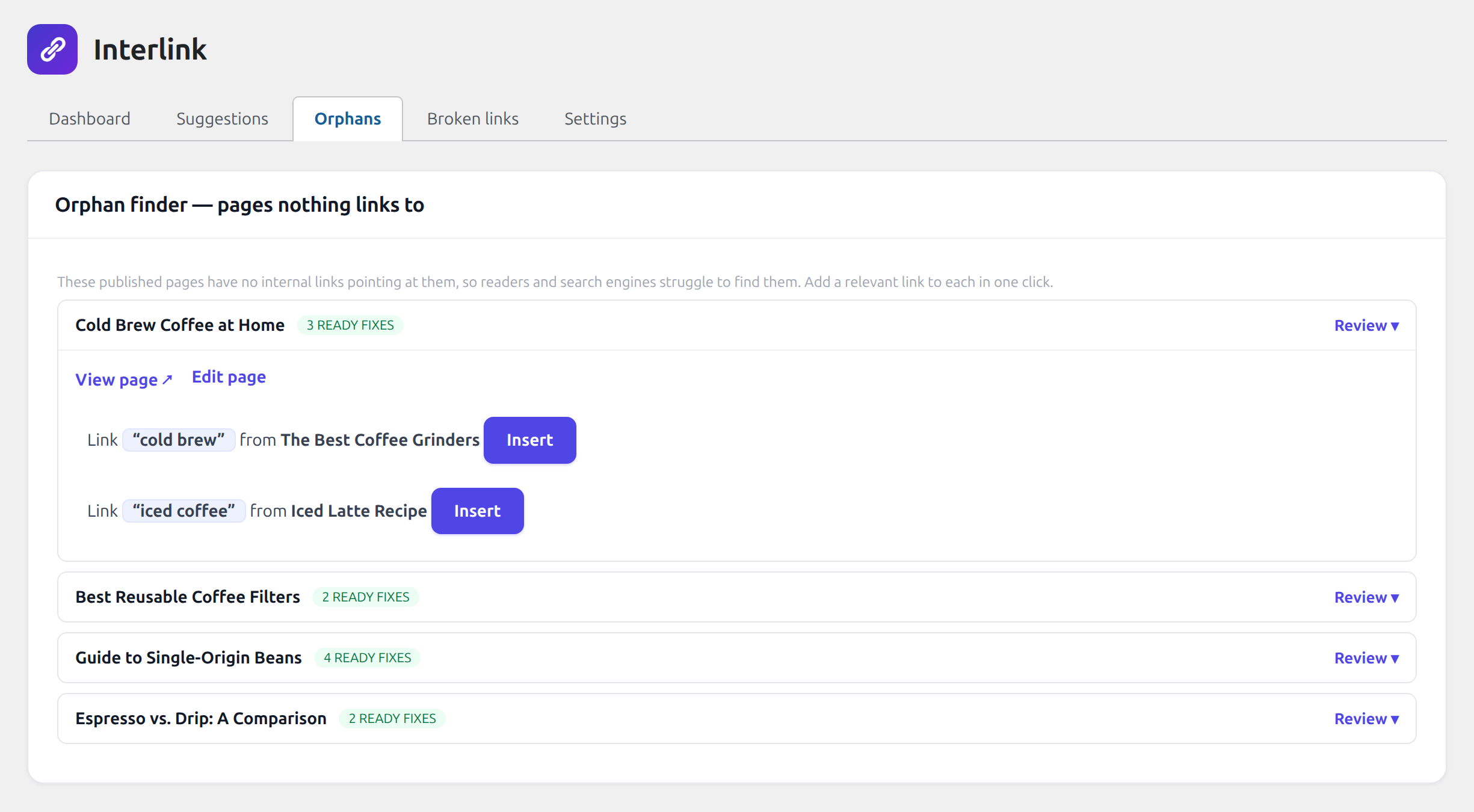Insert the "cold brew" link from Coffee Grinders
The width and height of the screenshot is (1474, 812).
[529, 440]
